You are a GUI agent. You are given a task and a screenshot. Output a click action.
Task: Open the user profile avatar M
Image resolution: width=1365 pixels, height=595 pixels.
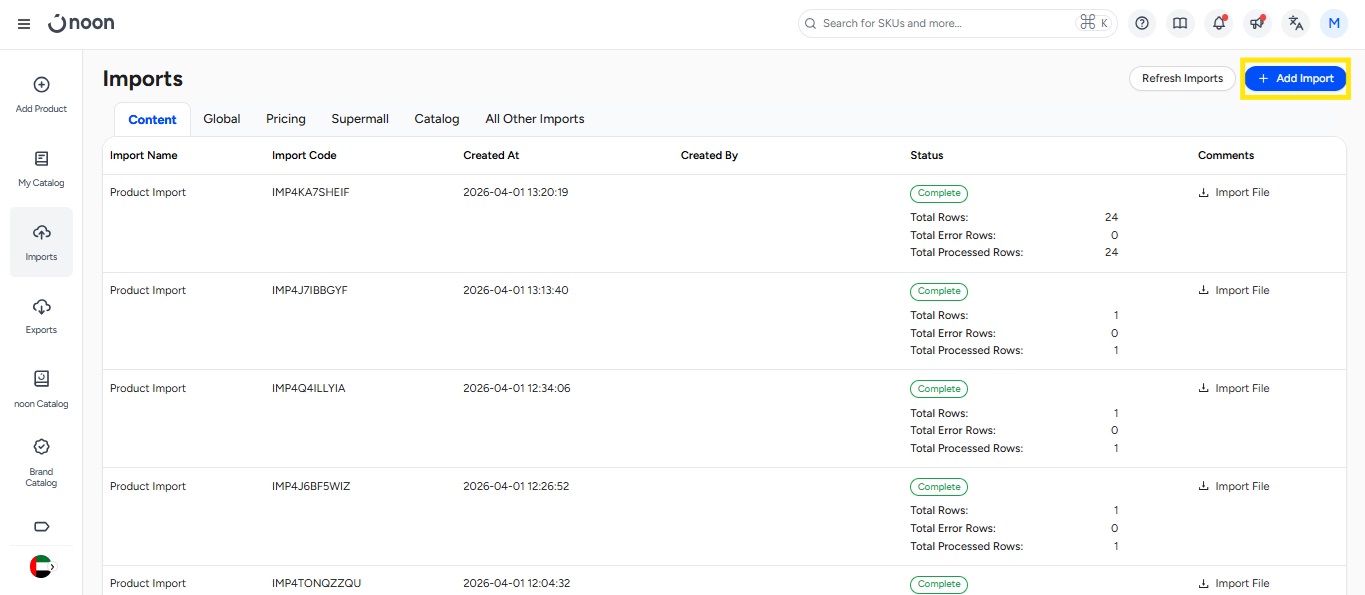(x=1334, y=24)
